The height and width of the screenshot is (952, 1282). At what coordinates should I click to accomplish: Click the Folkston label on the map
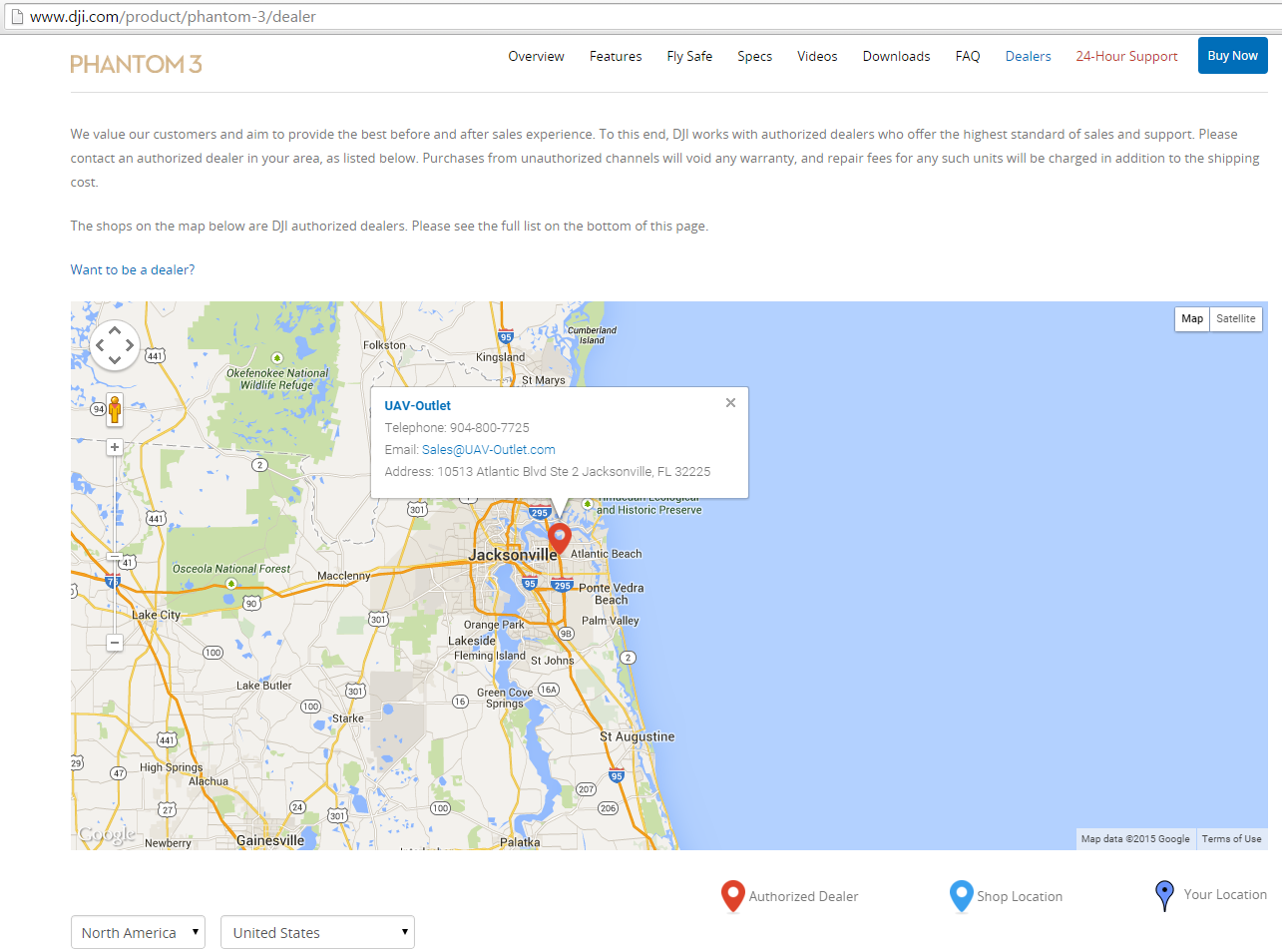[384, 345]
